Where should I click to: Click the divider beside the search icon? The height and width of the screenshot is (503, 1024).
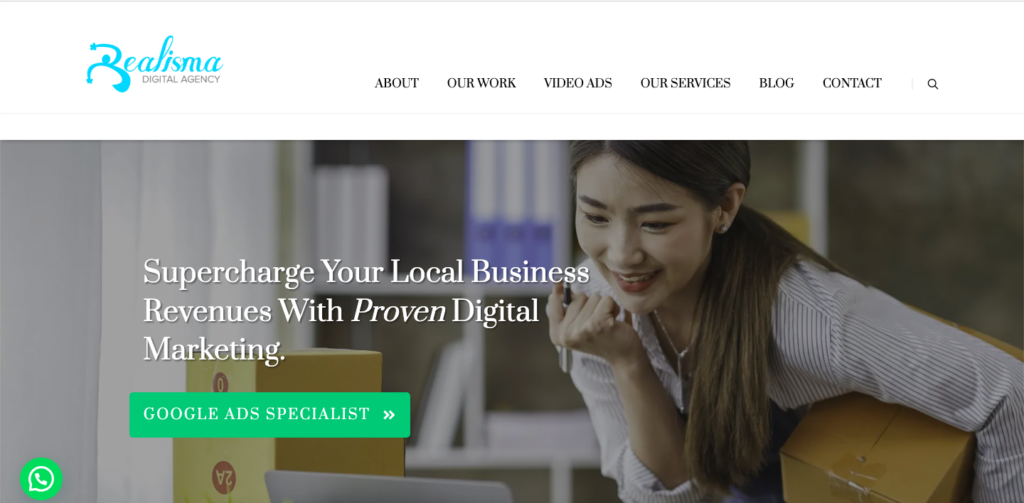(912, 84)
